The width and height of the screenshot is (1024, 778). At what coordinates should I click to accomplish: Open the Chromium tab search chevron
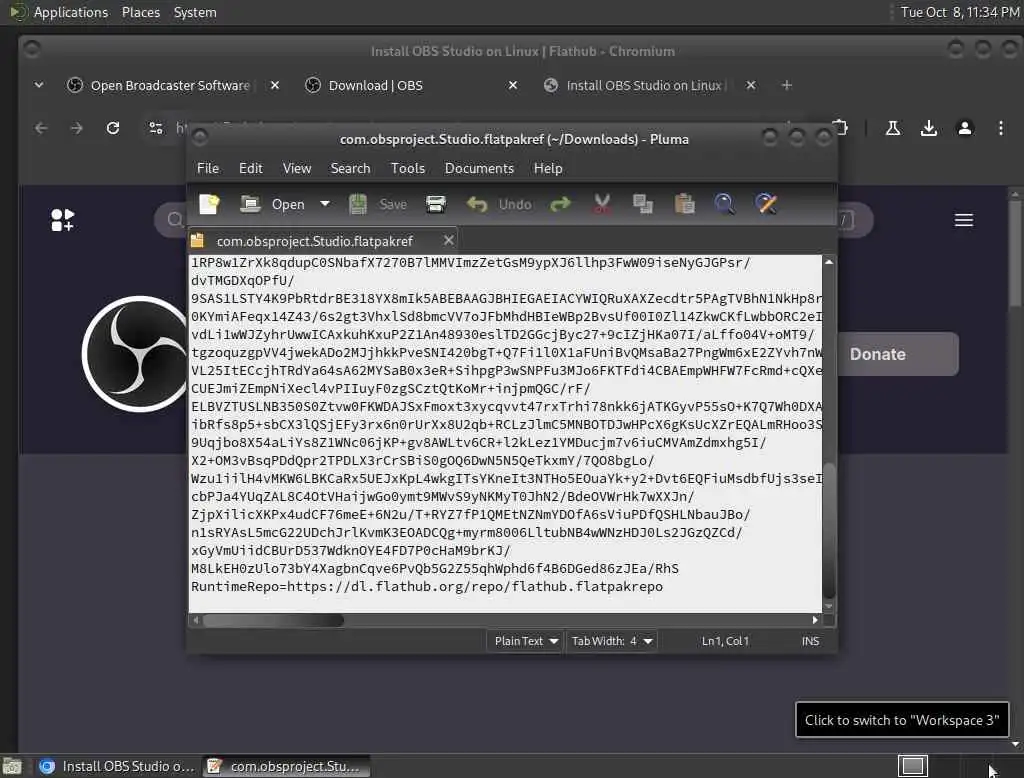coord(39,85)
